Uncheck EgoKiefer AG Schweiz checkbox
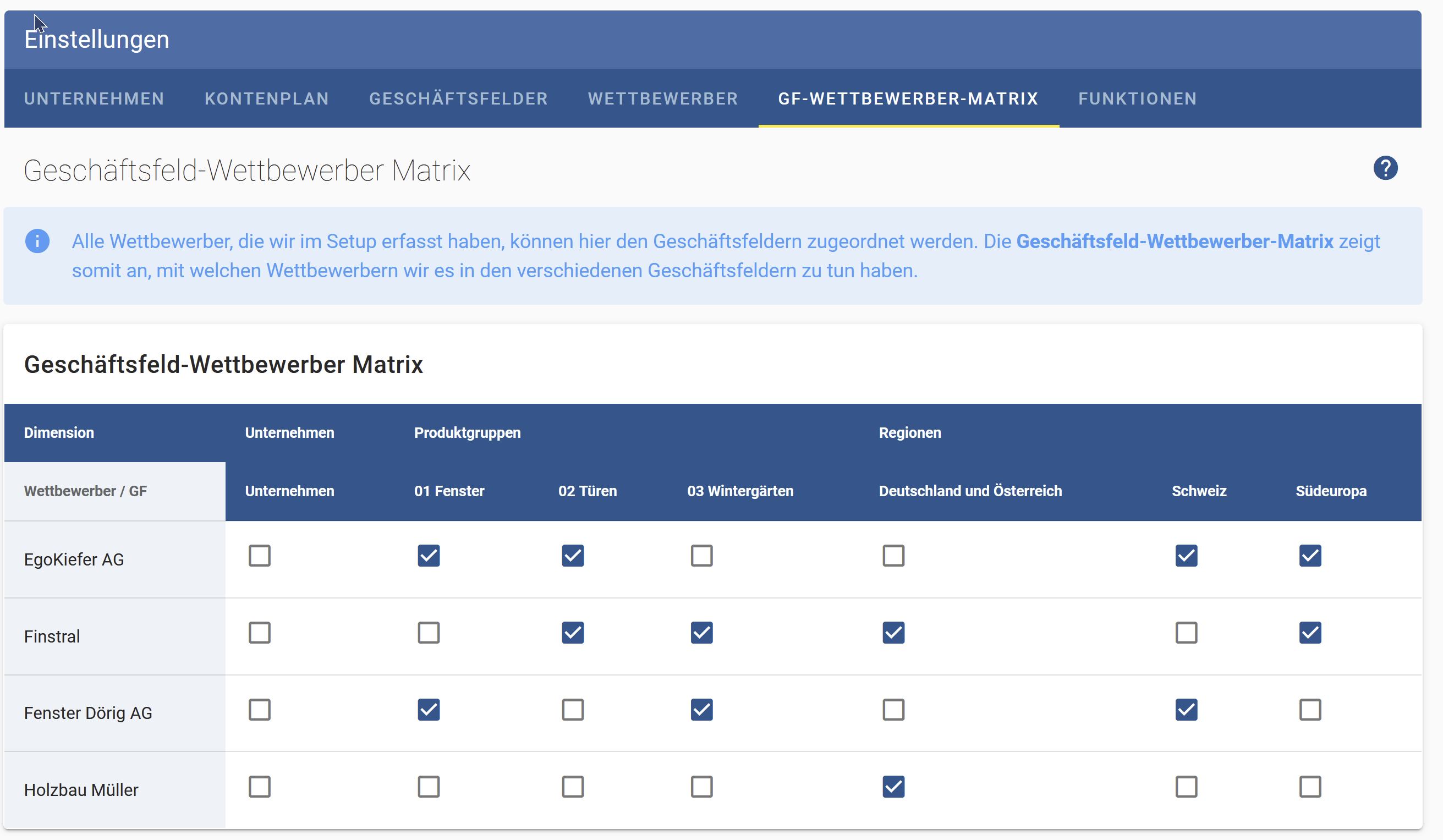This screenshot has width=1443, height=840. click(1186, 556)
